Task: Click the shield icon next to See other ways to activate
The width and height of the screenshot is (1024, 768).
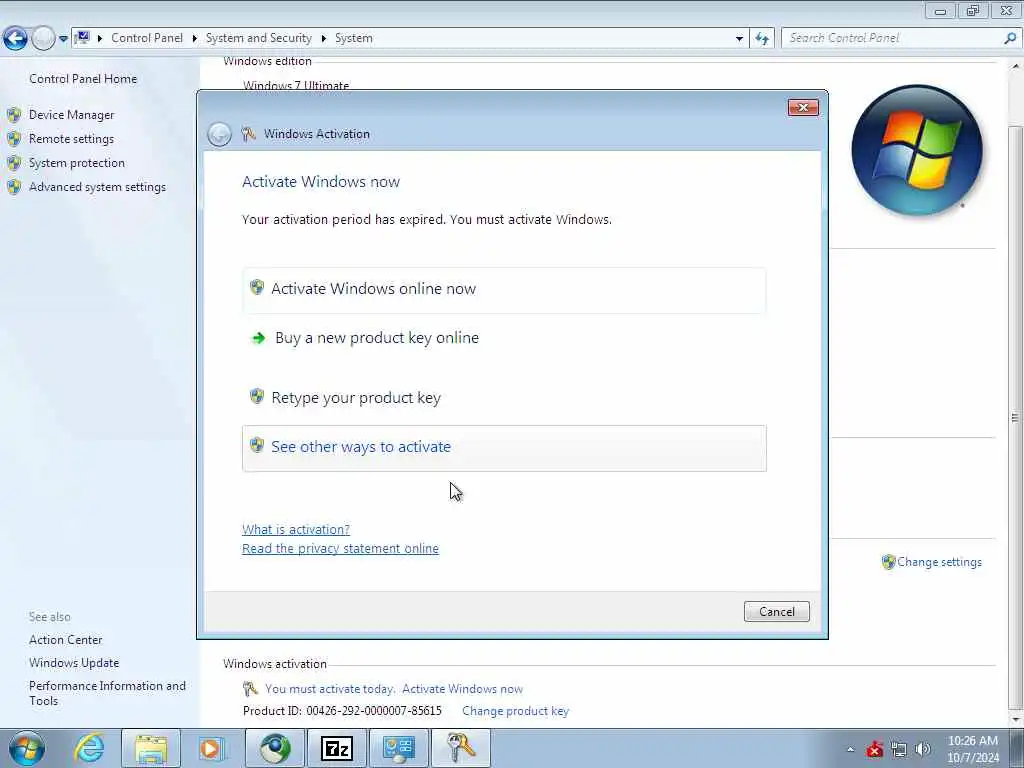Action: (257, 445)
